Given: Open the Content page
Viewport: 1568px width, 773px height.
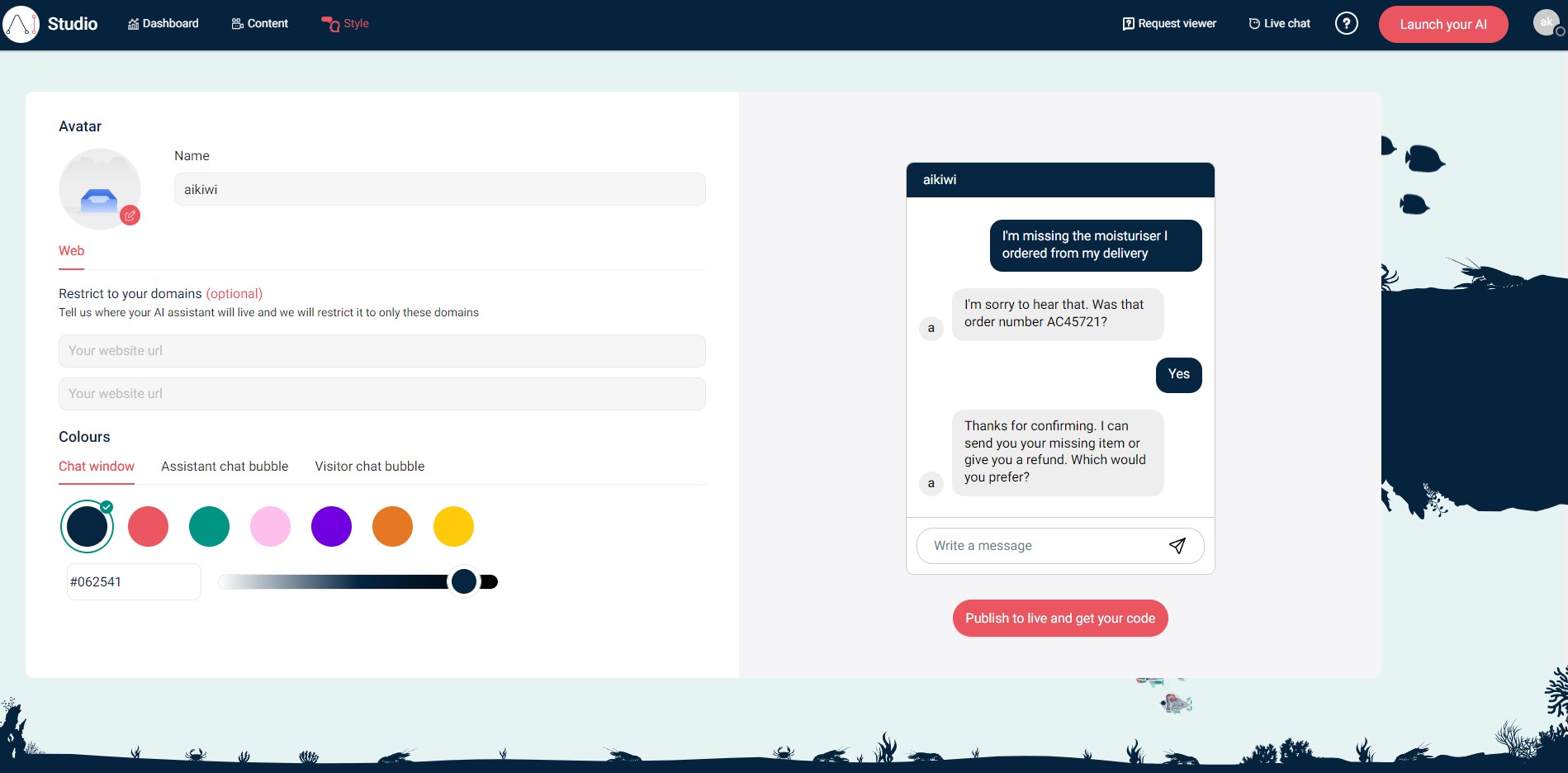Looking at the screenshot, I should [259, 24].
